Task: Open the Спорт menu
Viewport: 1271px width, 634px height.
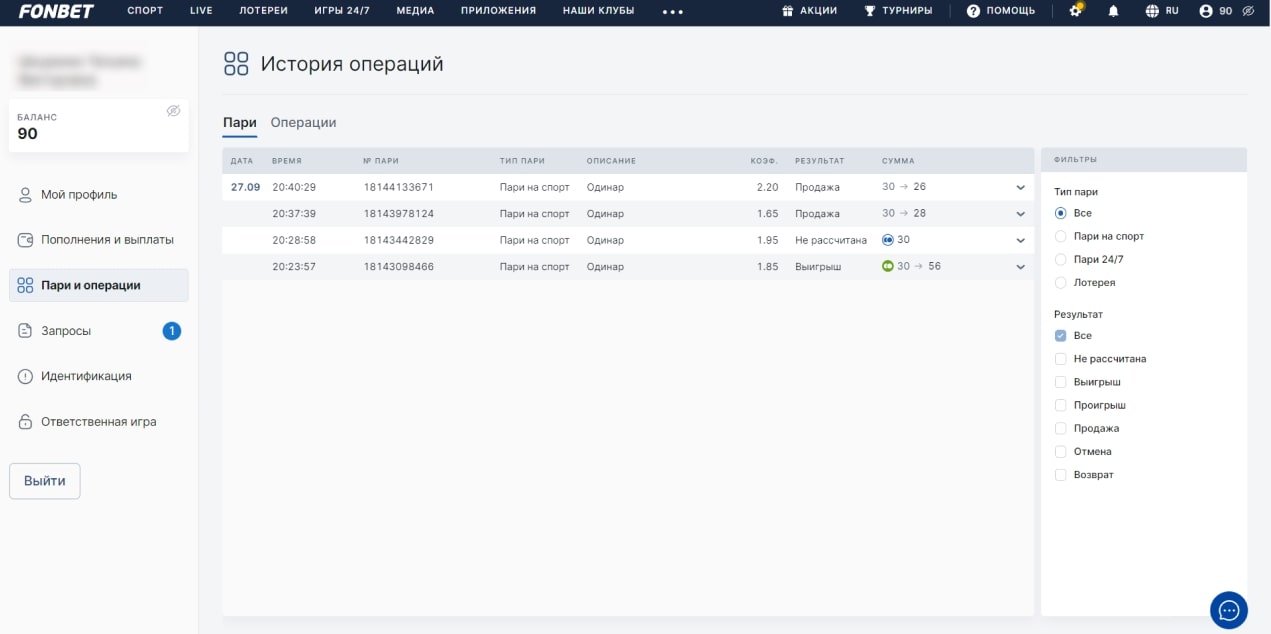Action: coord(145,11)
